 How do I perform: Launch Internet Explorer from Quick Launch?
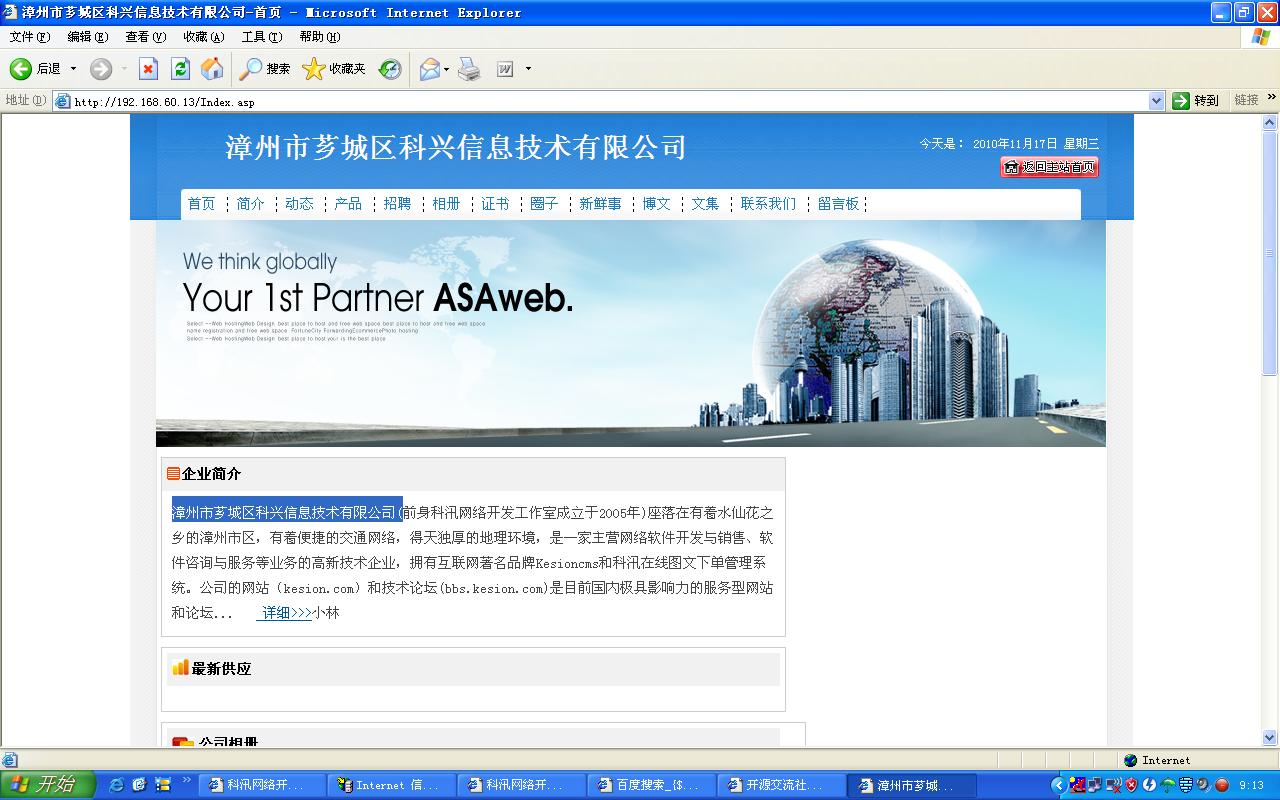pos(117,785)
